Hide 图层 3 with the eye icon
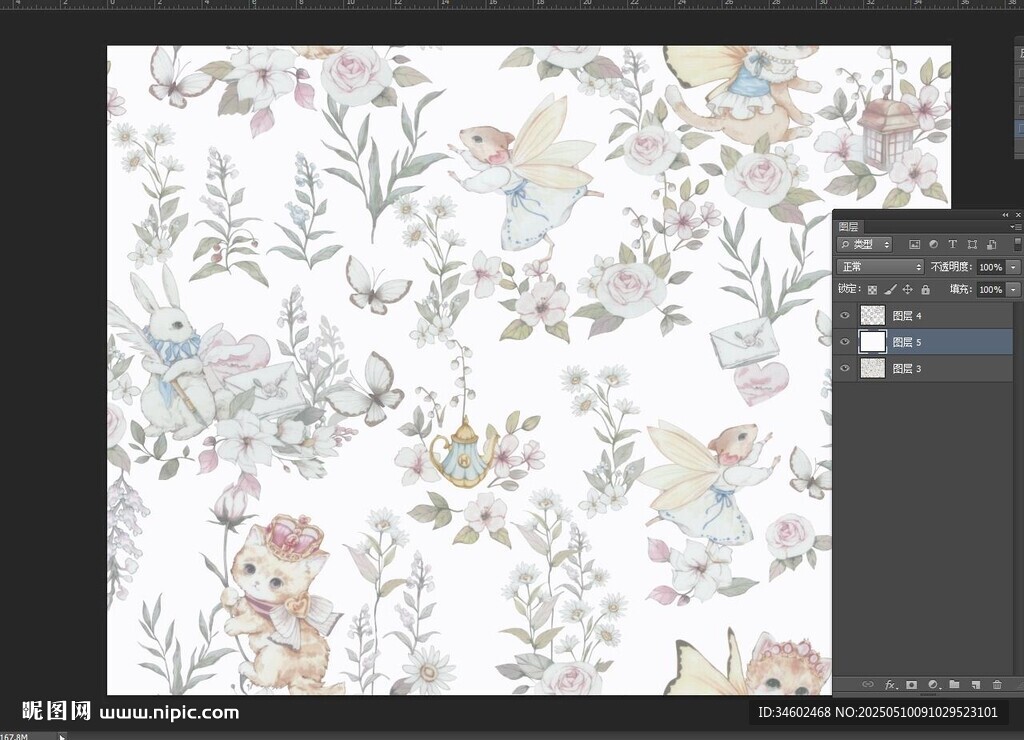 coord(845,368)
